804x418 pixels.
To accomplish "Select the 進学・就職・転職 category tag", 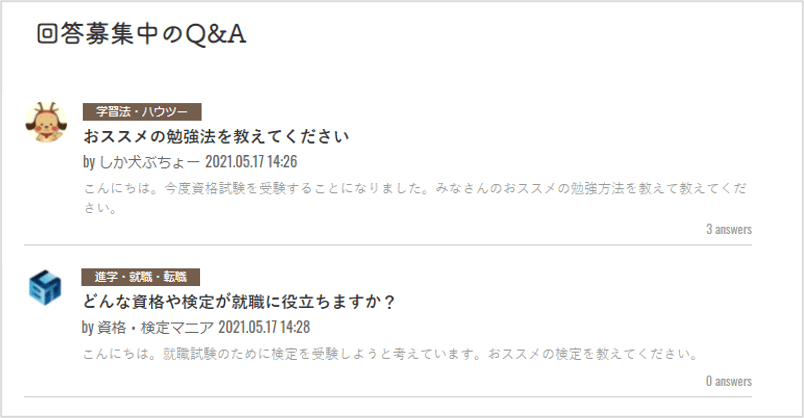I will point(141,277).
